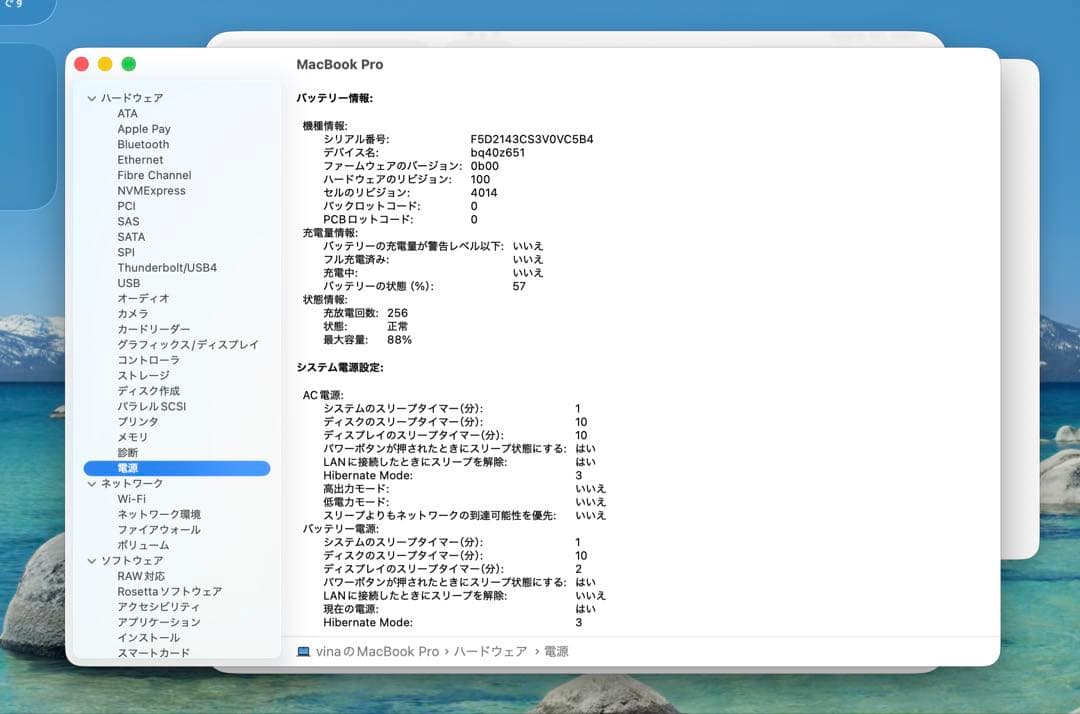Click device name bq40z651
This screenshot has height=714, width=1080.
497,153
